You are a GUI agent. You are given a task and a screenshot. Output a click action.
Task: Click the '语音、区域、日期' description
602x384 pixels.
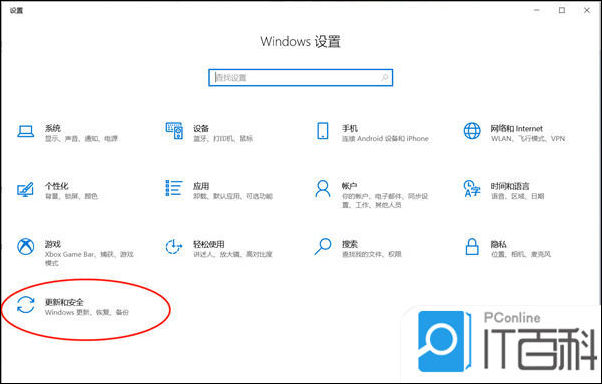click(518, 196)
